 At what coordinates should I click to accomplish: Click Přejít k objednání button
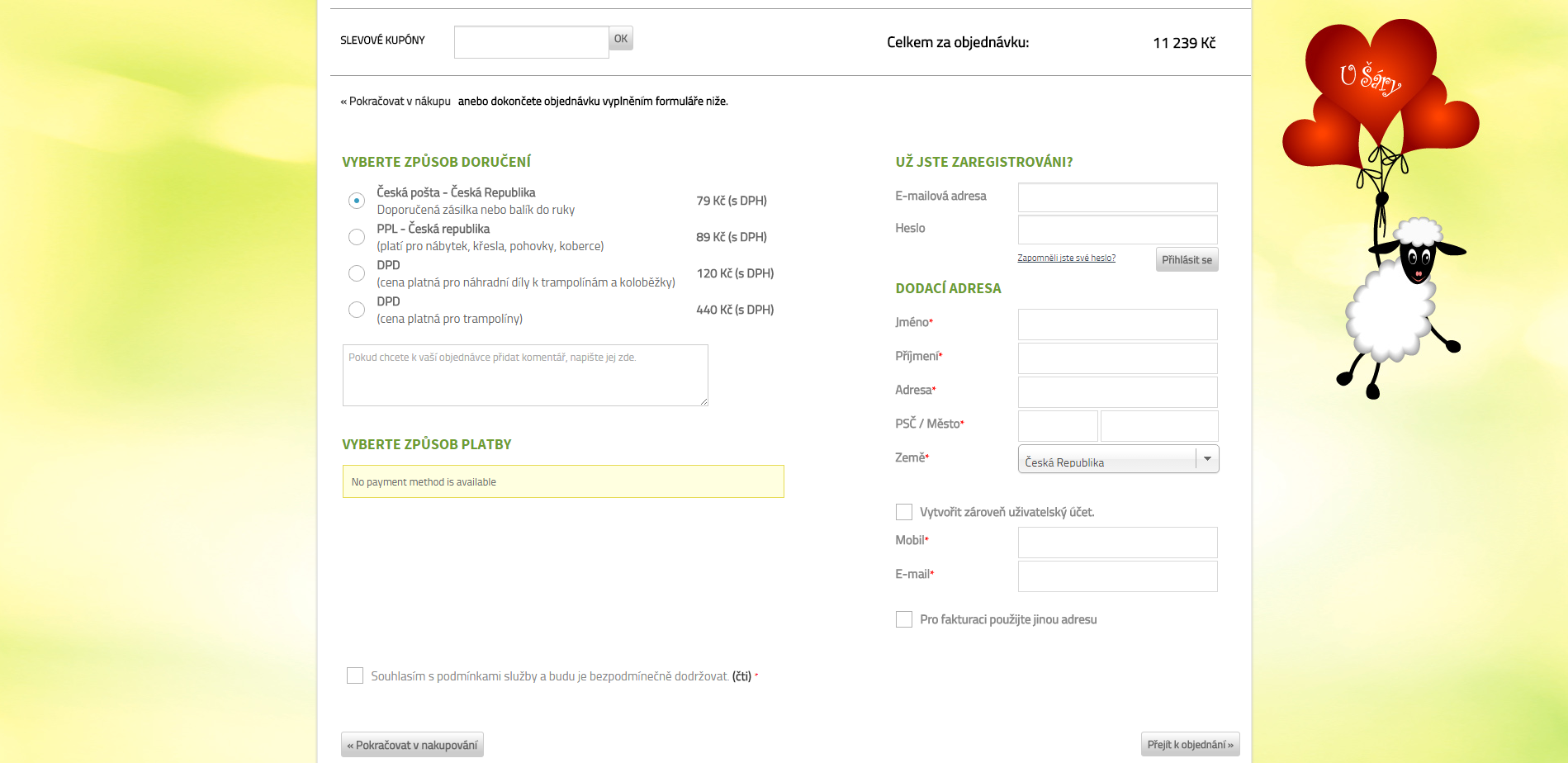coord(1190,744)
